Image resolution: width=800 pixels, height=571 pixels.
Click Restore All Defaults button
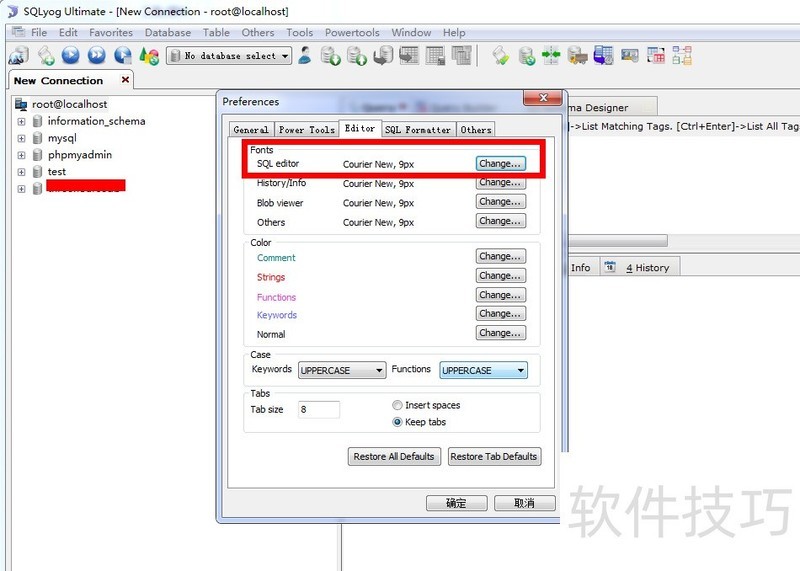point(393,457)
